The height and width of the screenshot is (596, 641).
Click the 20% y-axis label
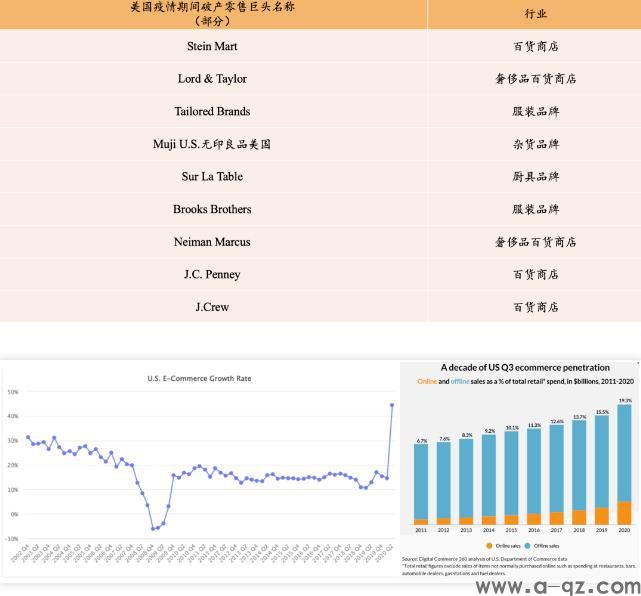tap(13, 465)
